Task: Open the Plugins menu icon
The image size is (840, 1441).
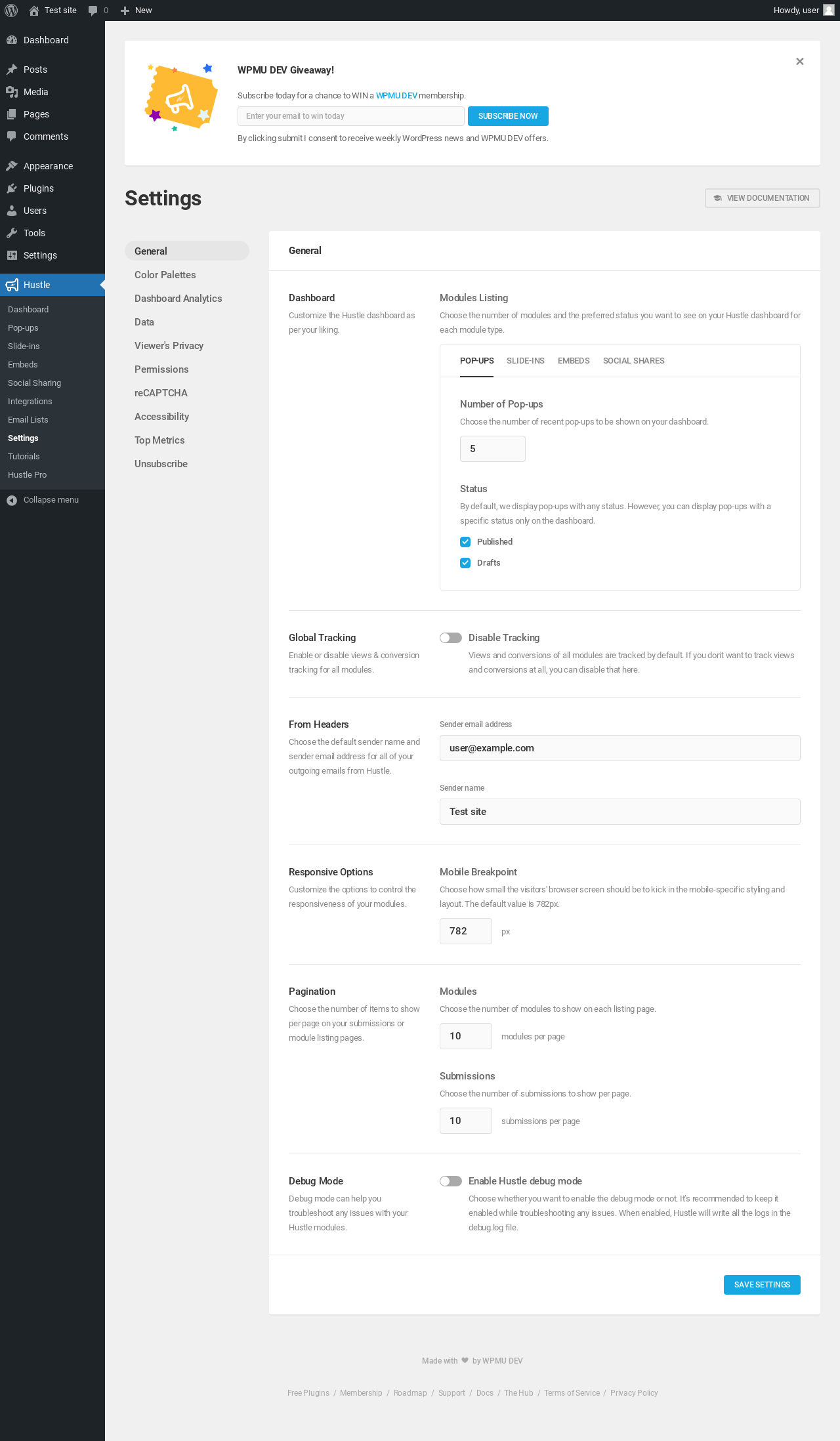Action: coord(12,188)
